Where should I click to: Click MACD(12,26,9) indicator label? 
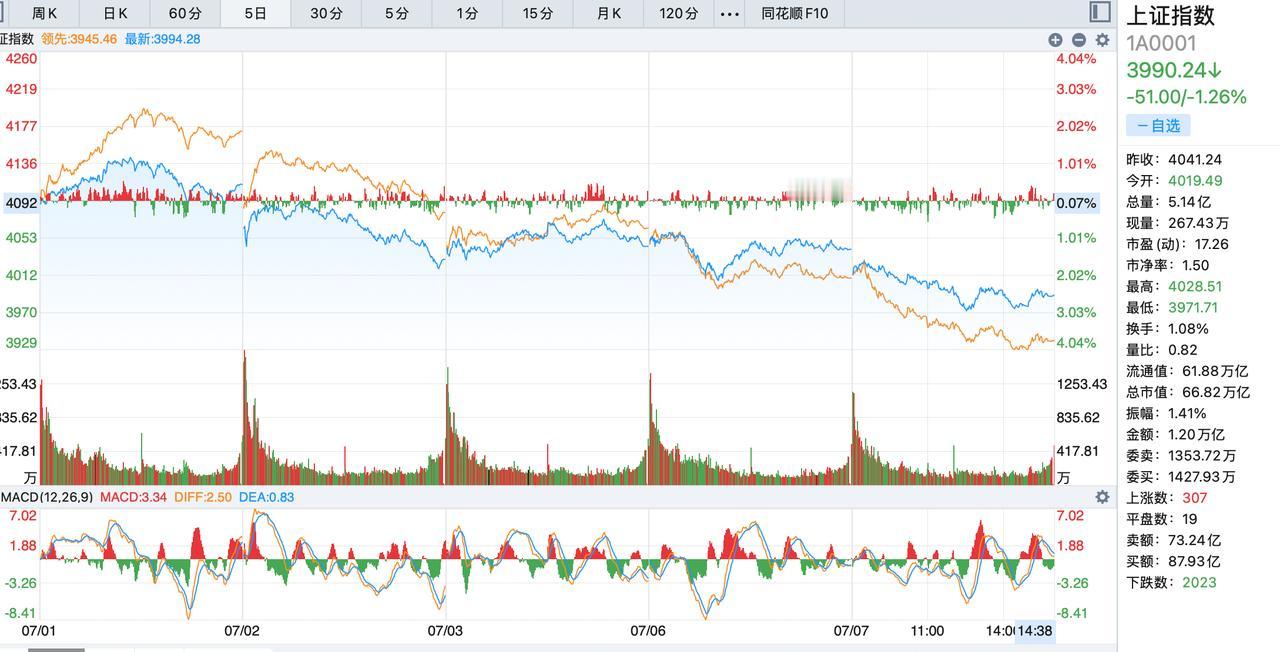[x=47, y=497]
